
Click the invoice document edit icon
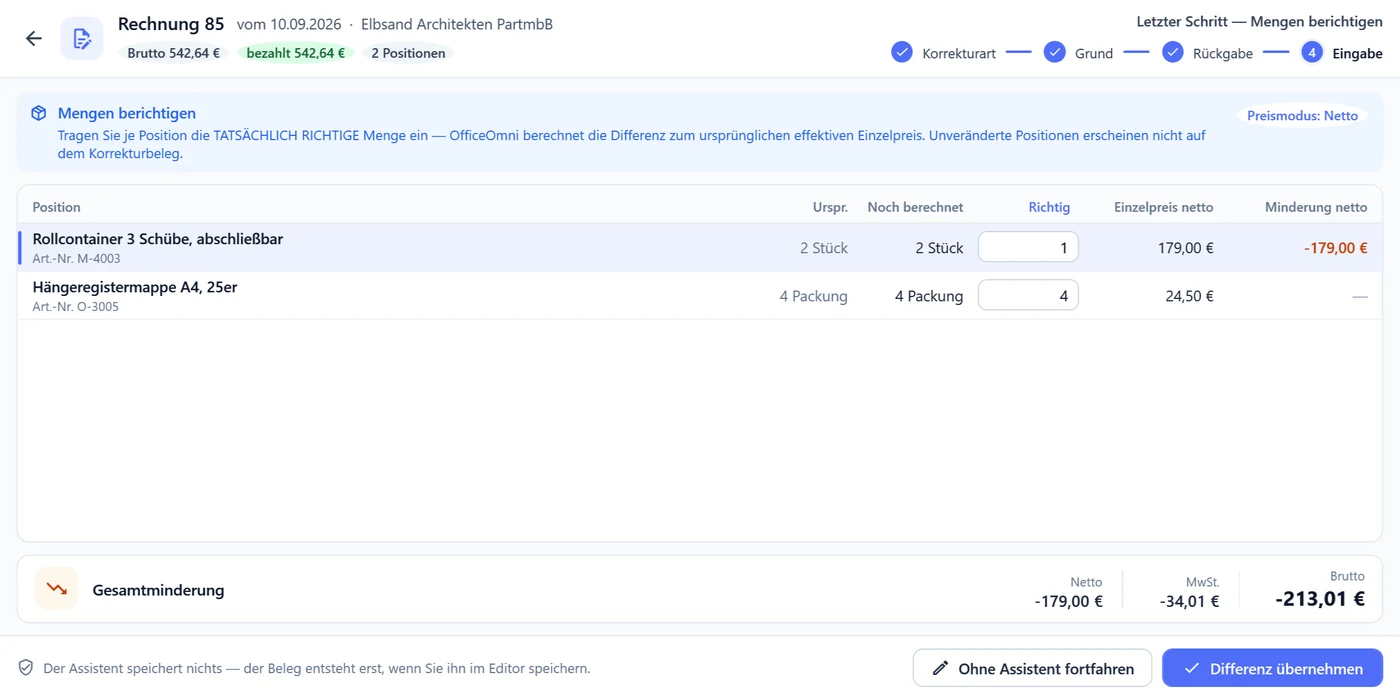(82, 39)
